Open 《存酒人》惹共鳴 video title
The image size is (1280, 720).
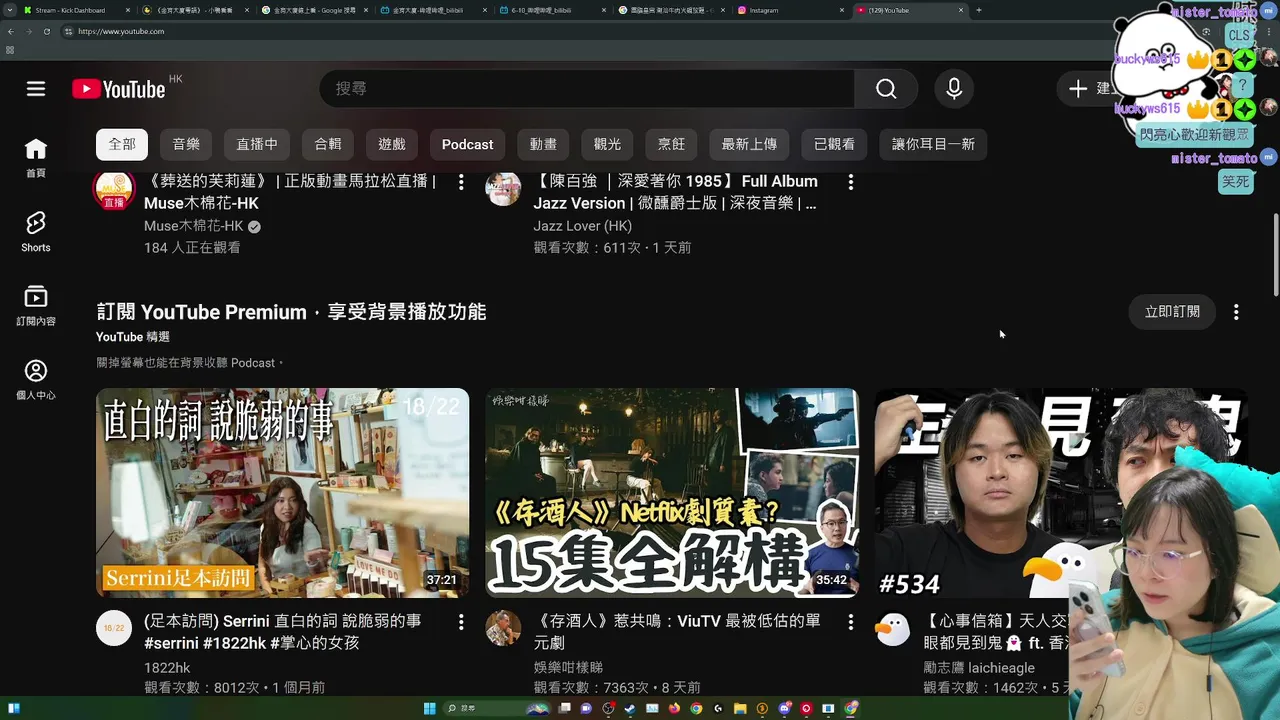[x=678, y=632]
